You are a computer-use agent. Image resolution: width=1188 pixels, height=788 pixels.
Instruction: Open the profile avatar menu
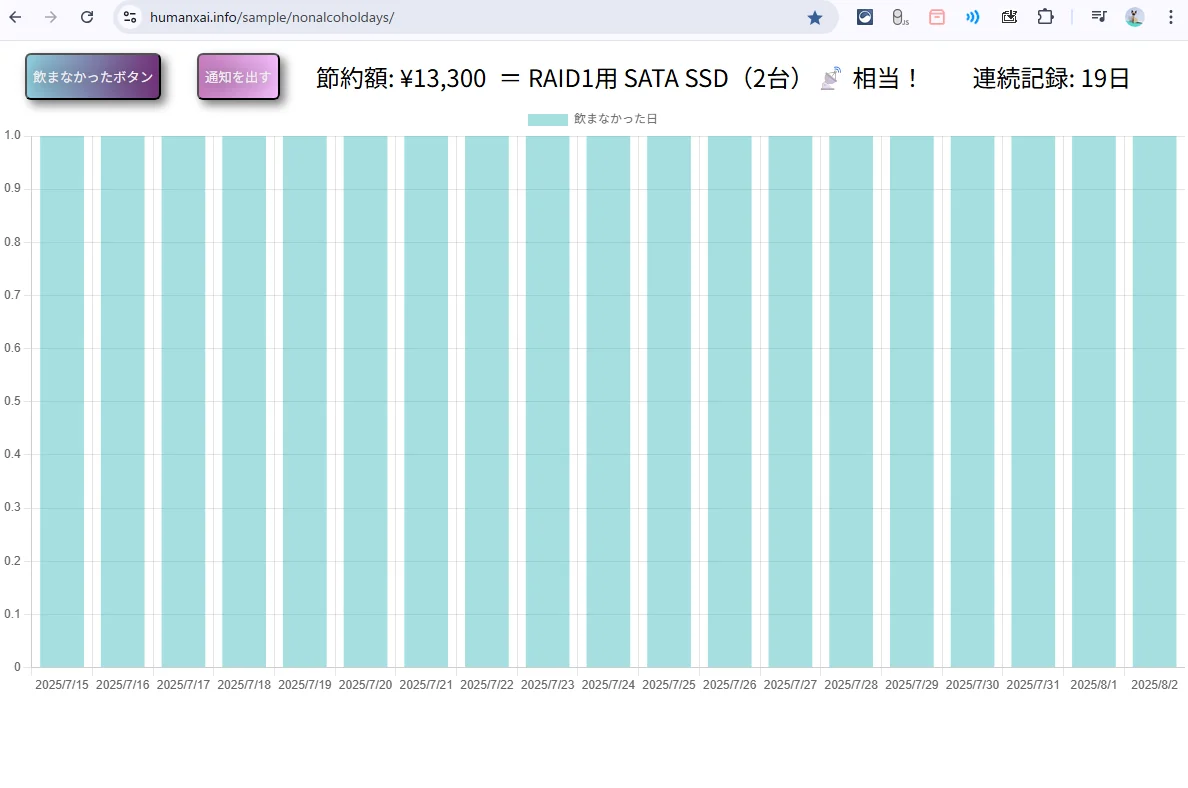[x=1134, y=17]
